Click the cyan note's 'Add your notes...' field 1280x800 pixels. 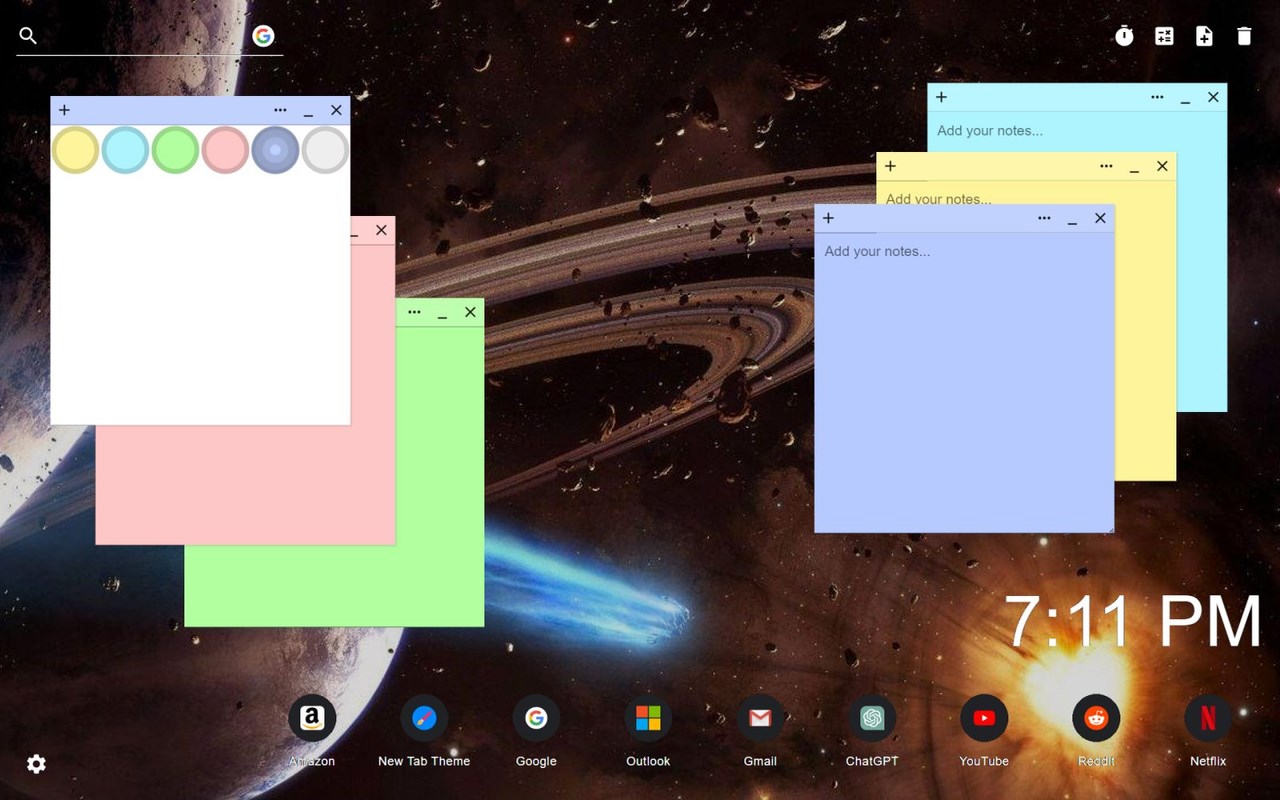pos(990,130)
